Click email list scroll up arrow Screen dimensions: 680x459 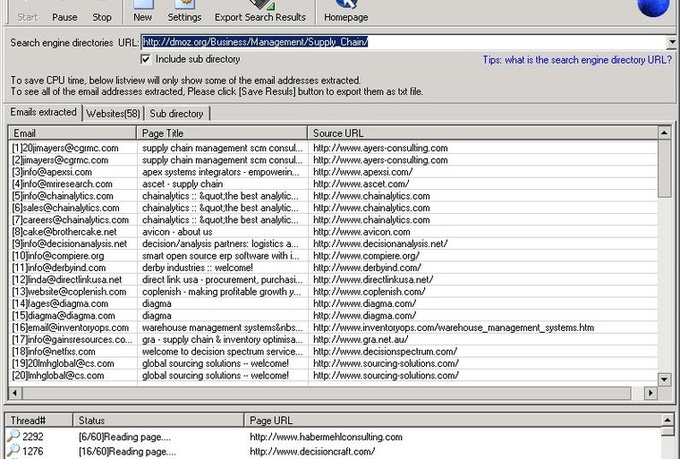coord(664,133)
